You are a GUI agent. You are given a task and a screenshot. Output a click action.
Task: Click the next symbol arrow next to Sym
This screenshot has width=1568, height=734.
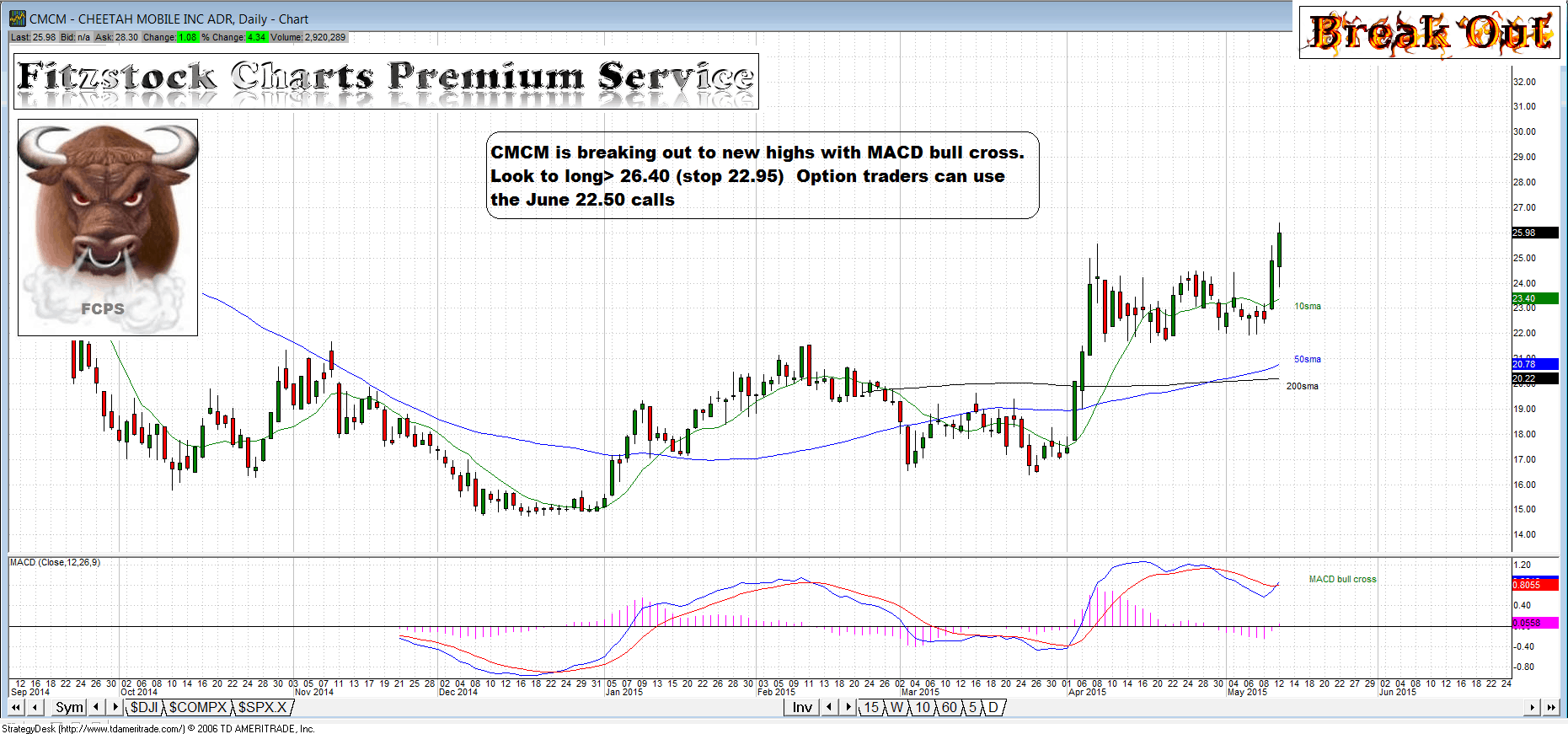coord(115,708)
